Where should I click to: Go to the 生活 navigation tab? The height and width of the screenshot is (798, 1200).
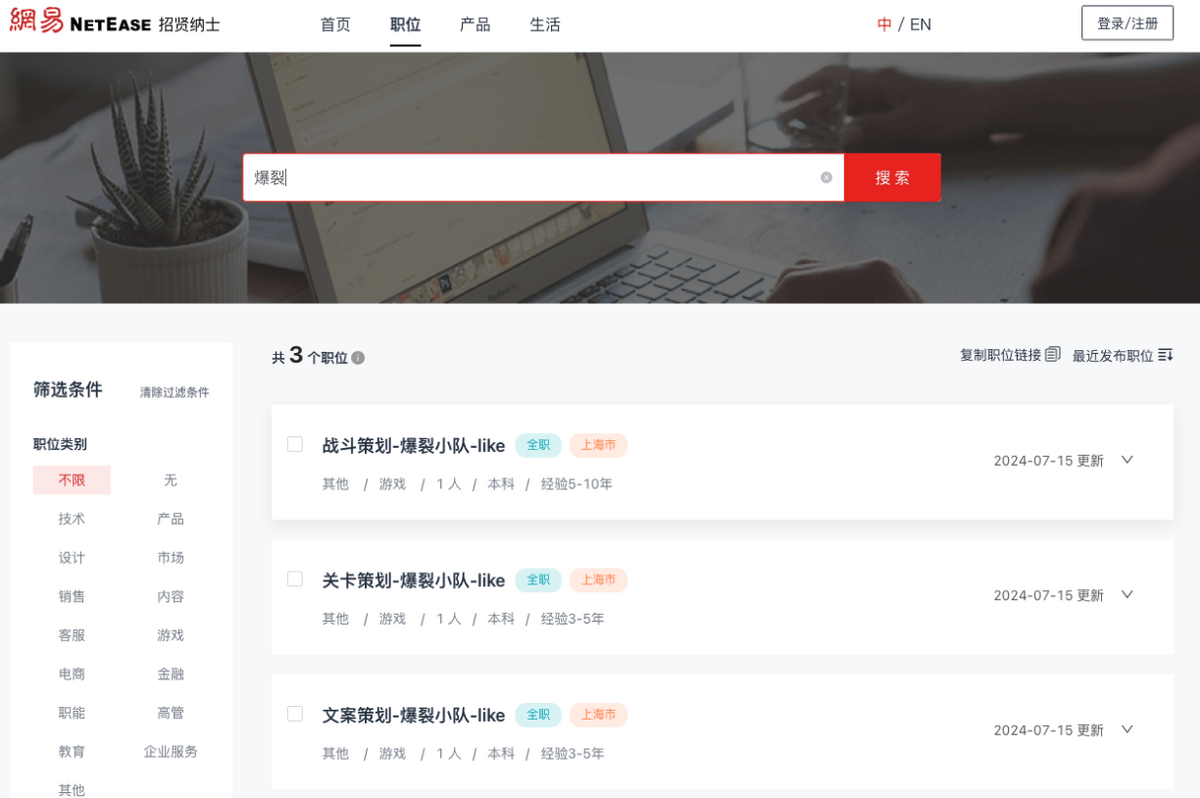pyautogui.click(x=545, y=25)
